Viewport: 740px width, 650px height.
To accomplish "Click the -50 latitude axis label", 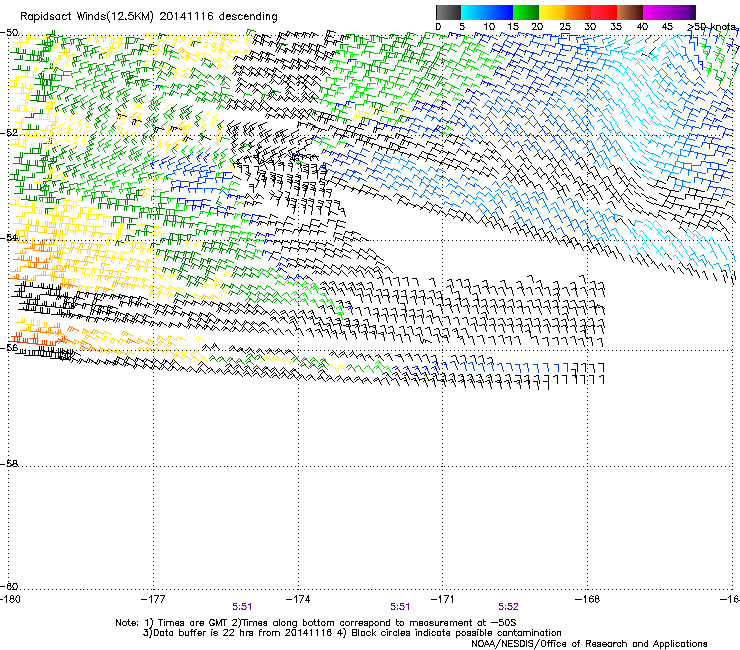I will [x=9, y=33].
